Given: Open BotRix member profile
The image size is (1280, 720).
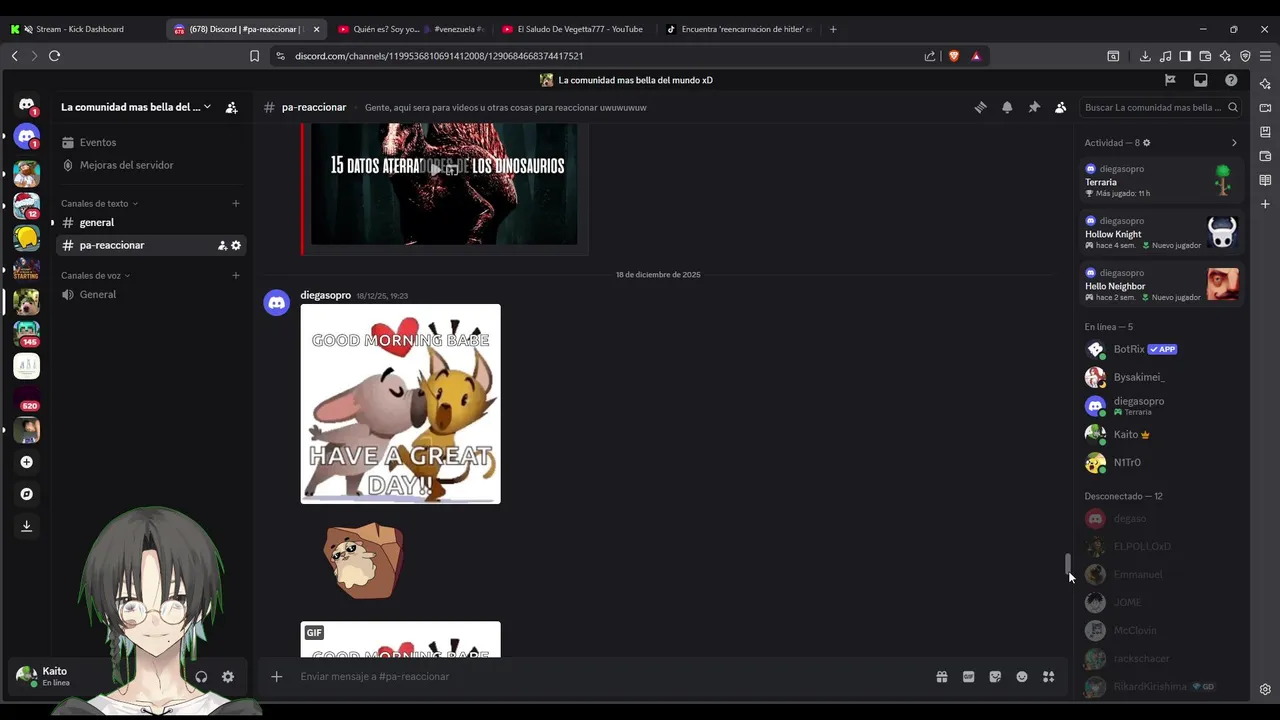Looking at the screenshot, I should tap(1162, 349).
